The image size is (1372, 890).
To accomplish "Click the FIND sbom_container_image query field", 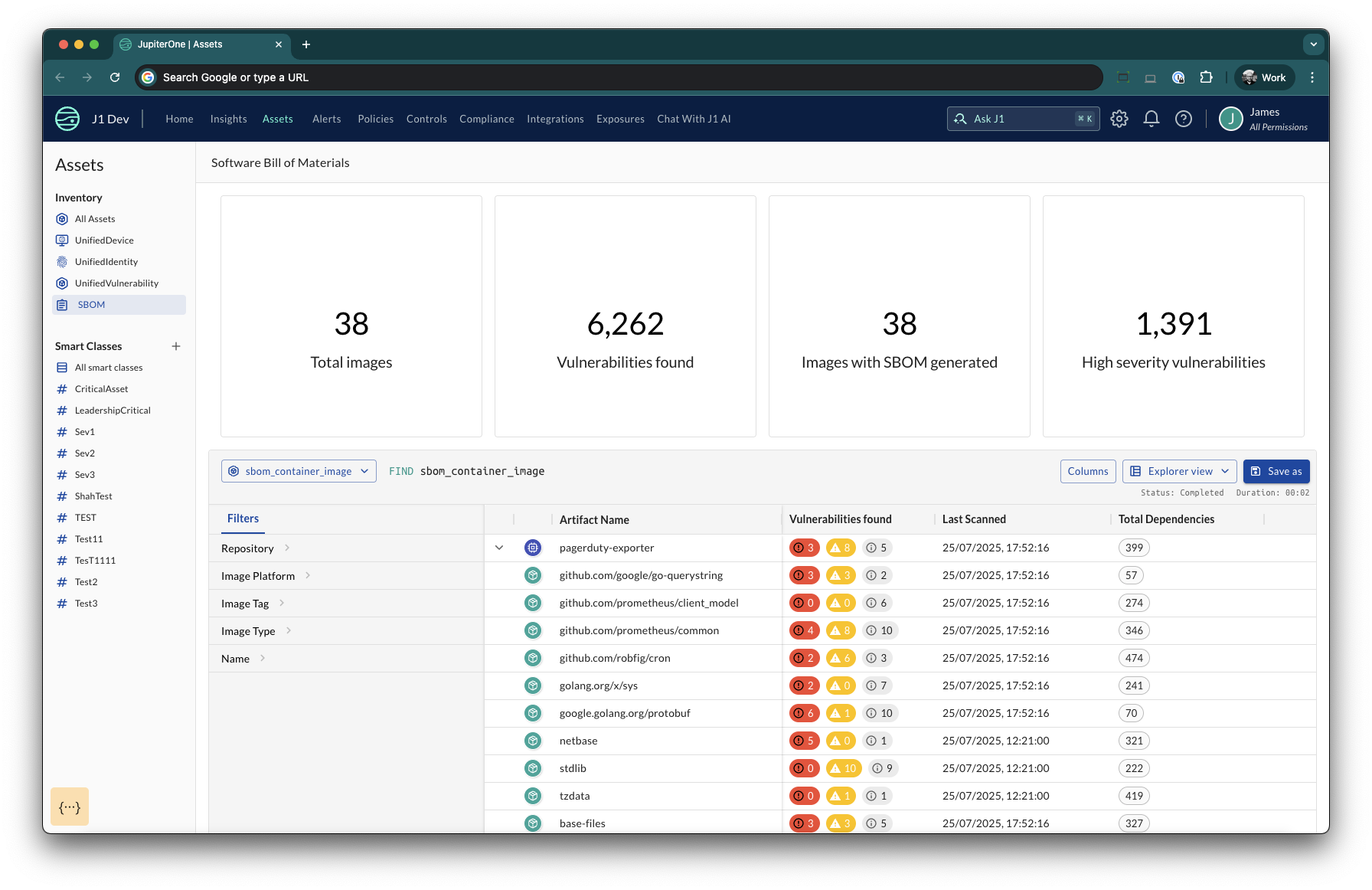I will click(x=466, y=471).
